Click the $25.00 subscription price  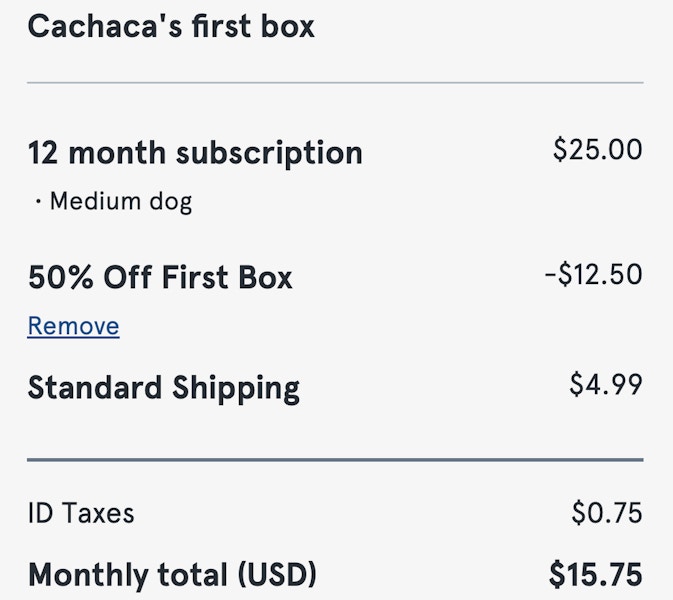pyautogui.click(x=597, y=150)
